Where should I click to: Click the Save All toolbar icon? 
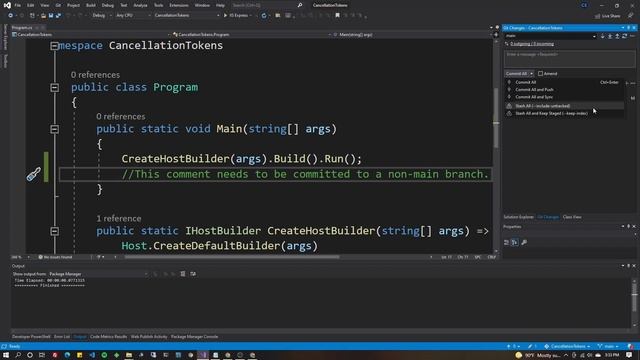point(58,16)
